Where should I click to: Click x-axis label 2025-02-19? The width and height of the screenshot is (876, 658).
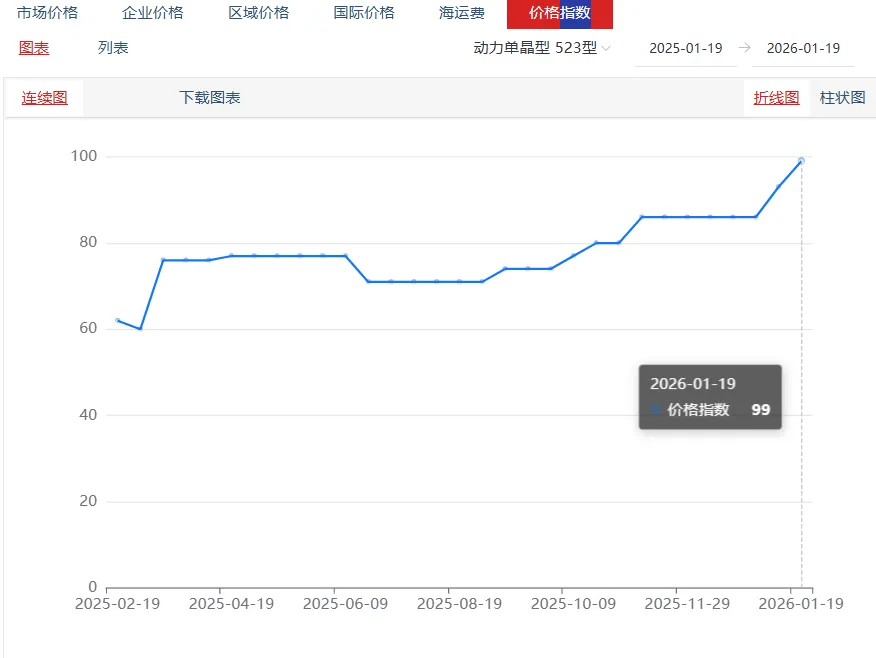coord(117,604)
